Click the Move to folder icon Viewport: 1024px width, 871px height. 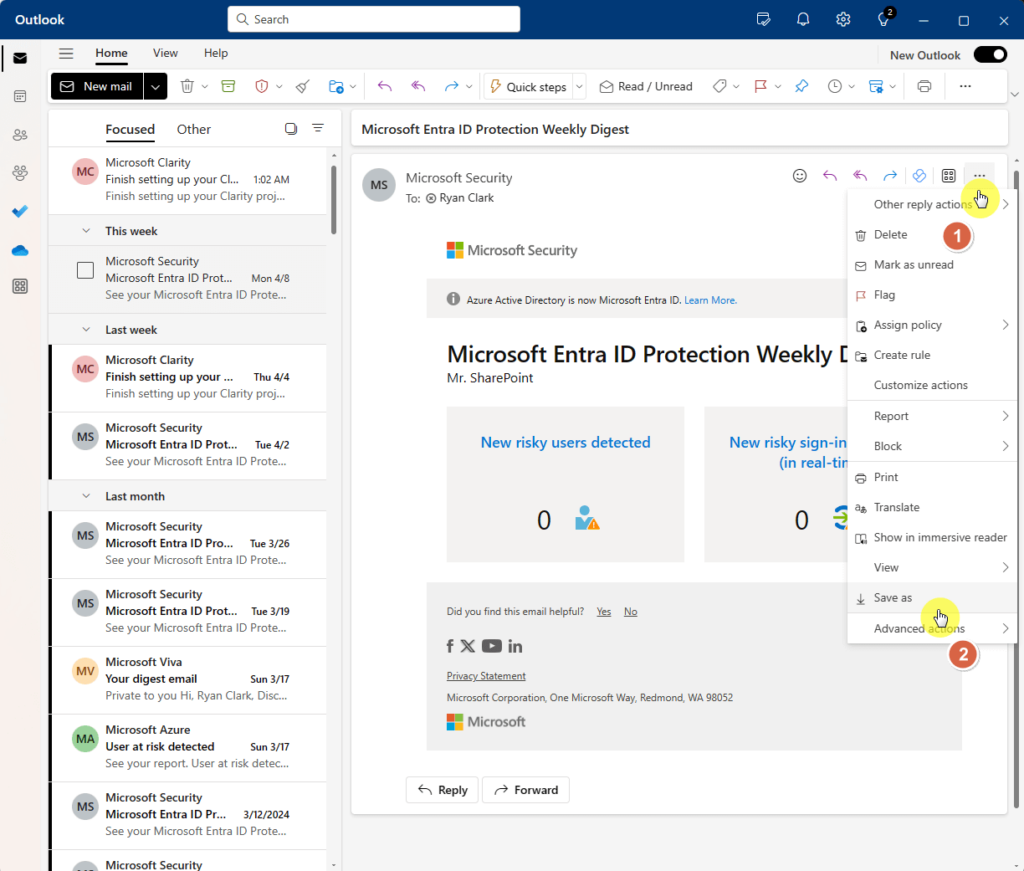pyautogui.click(x=336, y=86)
